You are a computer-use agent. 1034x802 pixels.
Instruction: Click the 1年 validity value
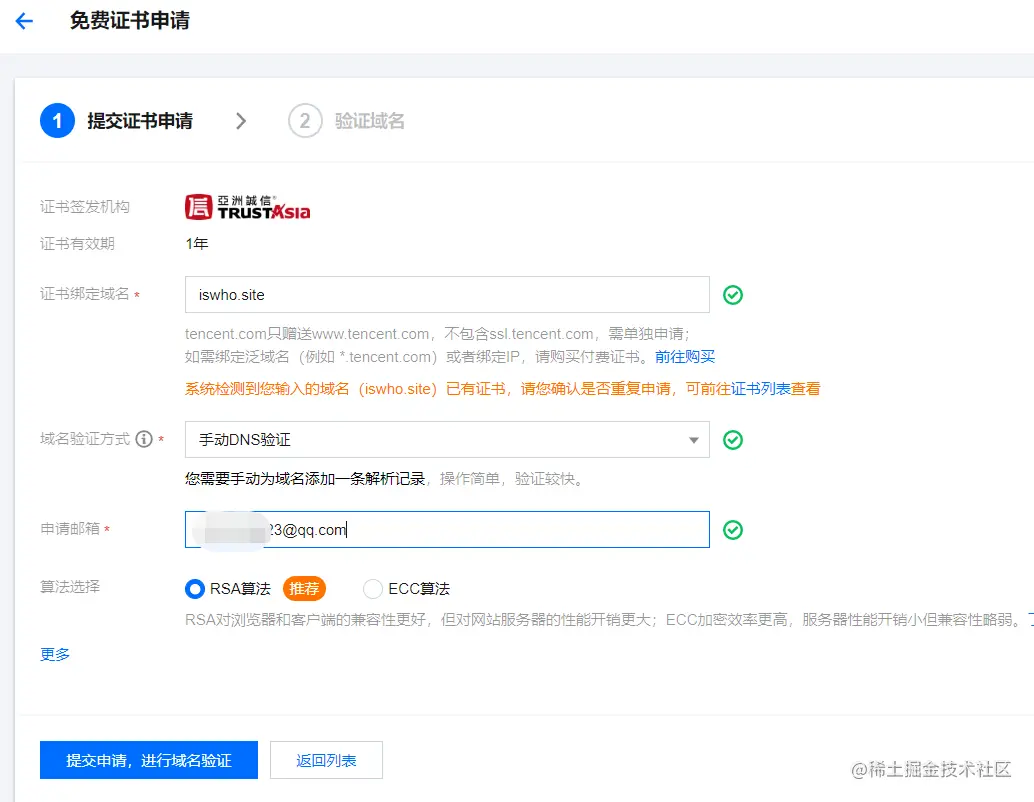[197, 244]
